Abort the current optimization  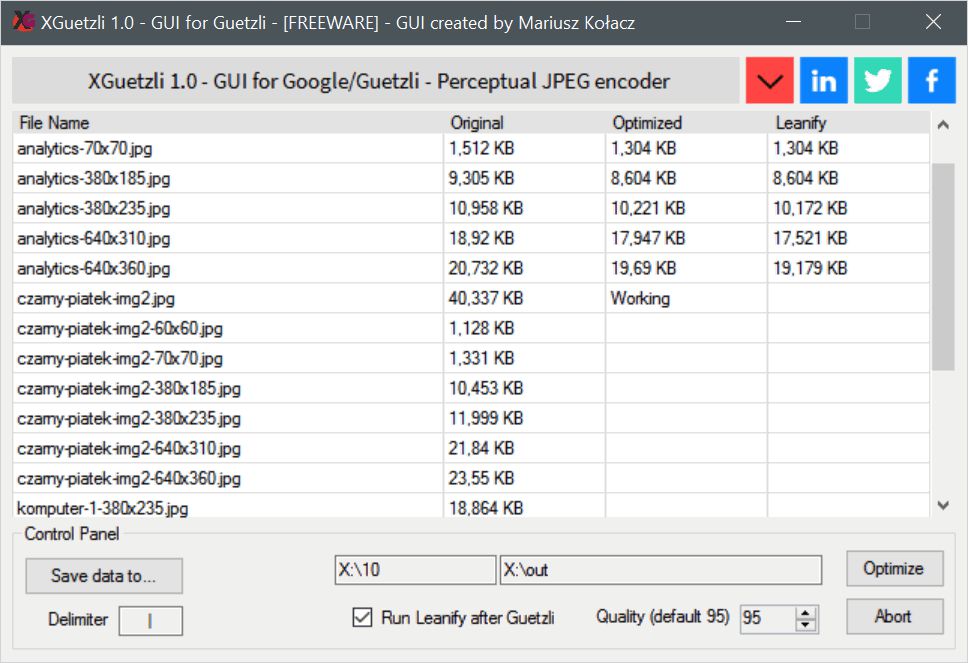[x=894, y=616]
